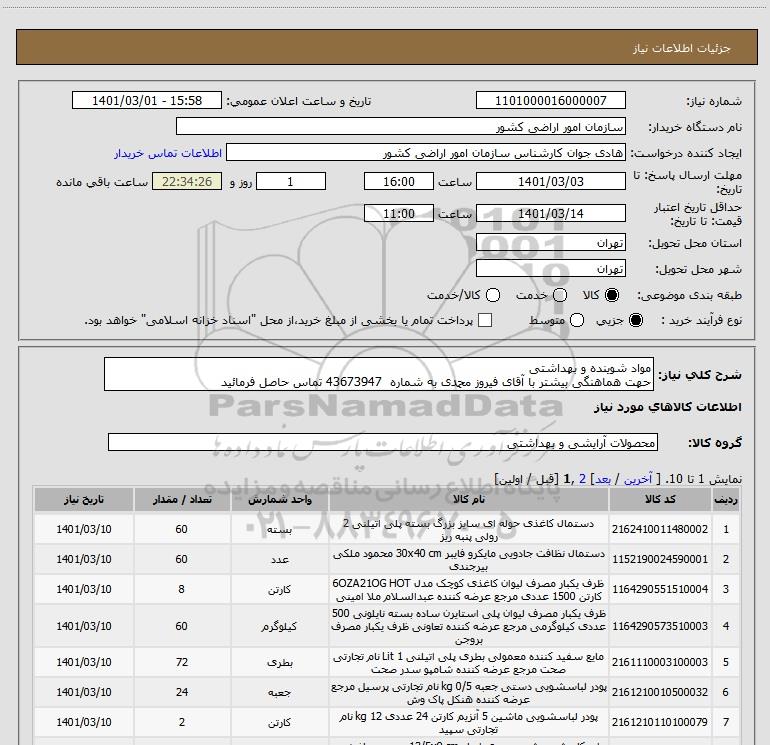Image resolution: width=770 pixels, height=745 pixels.
Task: Open اطلاعات تماس خریدار link
Action: pyautogui.click(x=168, y=153)
